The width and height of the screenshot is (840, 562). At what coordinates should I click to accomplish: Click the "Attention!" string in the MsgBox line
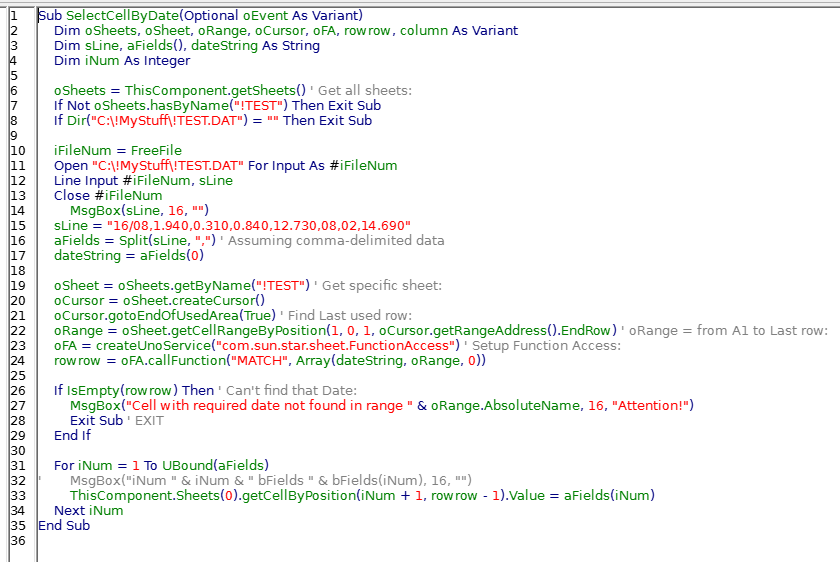click(652, 405)
